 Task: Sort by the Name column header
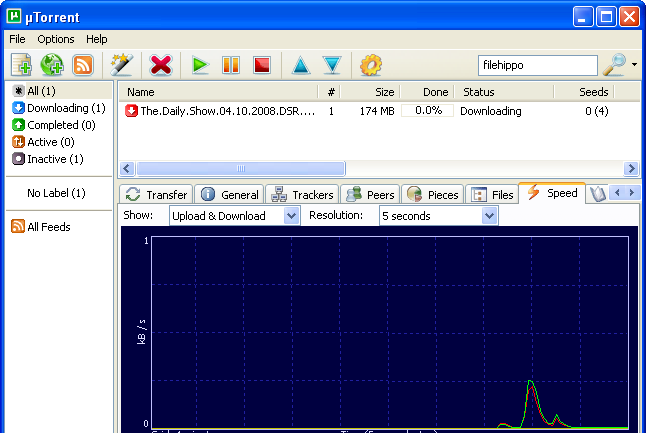point(218,92)
